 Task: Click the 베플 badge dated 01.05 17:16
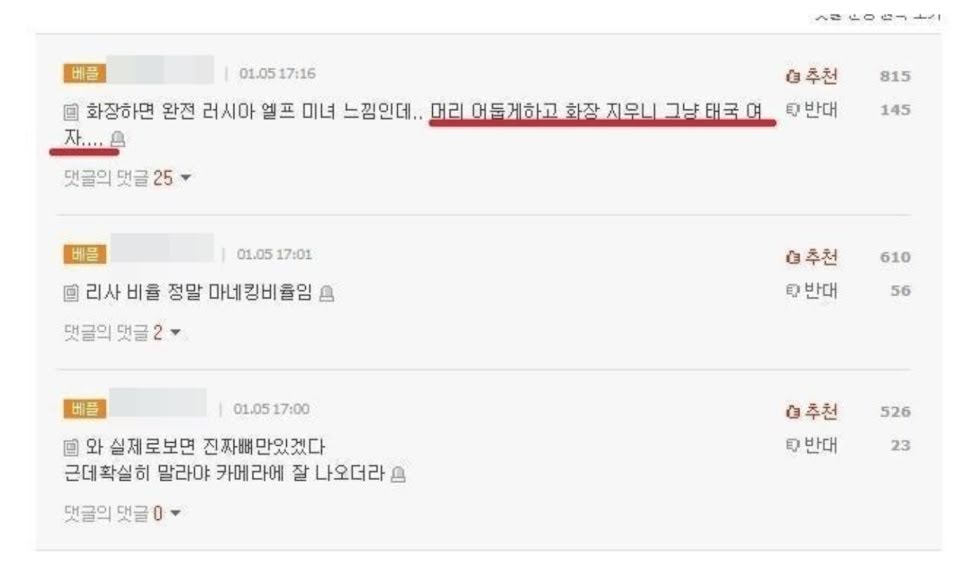click(x=84, y=73)
